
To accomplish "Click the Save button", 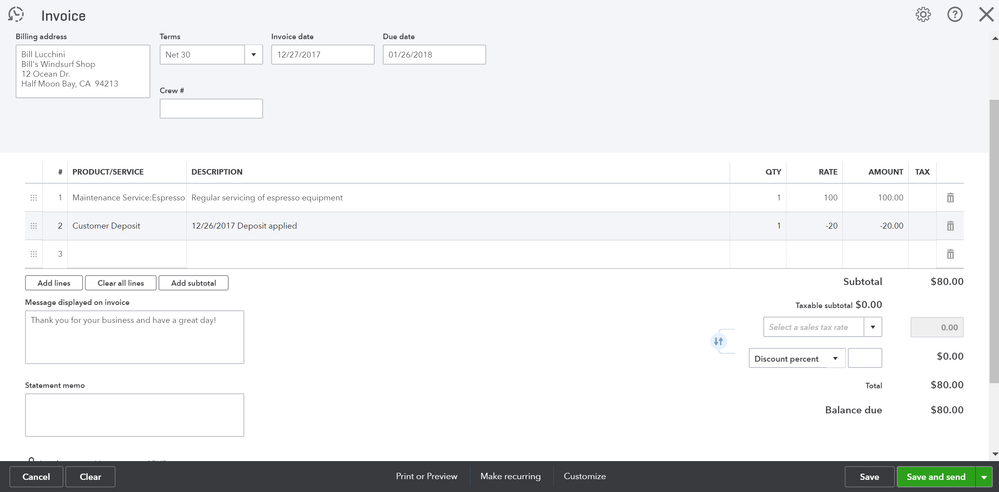I will pyautogui.click(x=869, y=477).
